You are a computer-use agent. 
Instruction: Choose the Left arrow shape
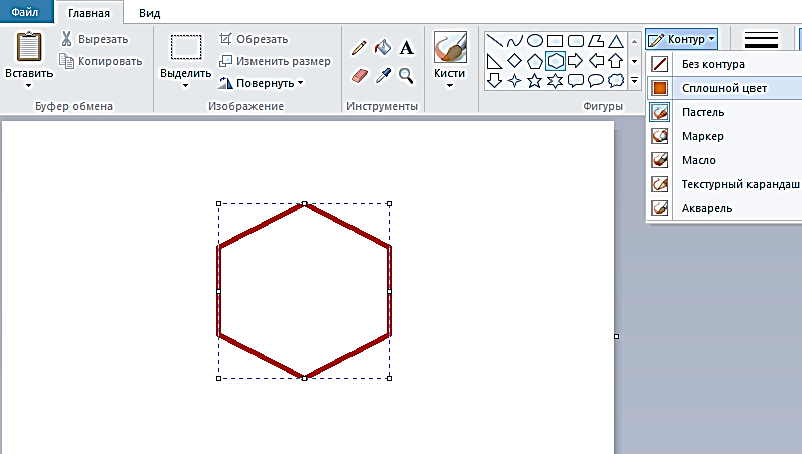tap(596, 61)
